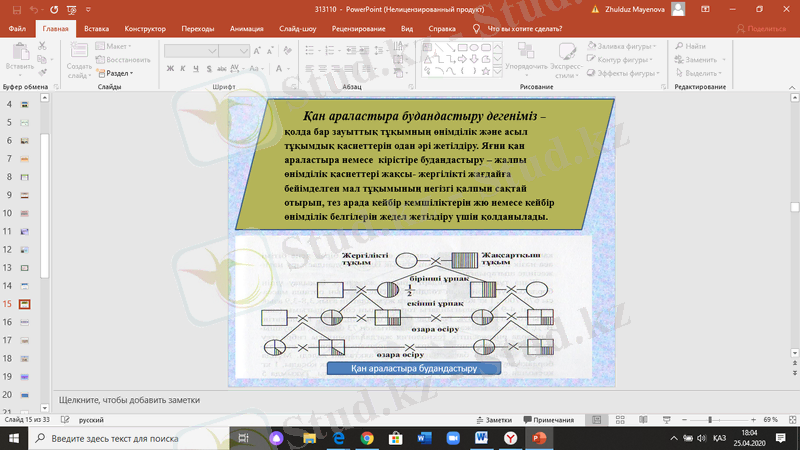Switch to Анимация tab
800x450 pixels.
[x=246, y=29]
